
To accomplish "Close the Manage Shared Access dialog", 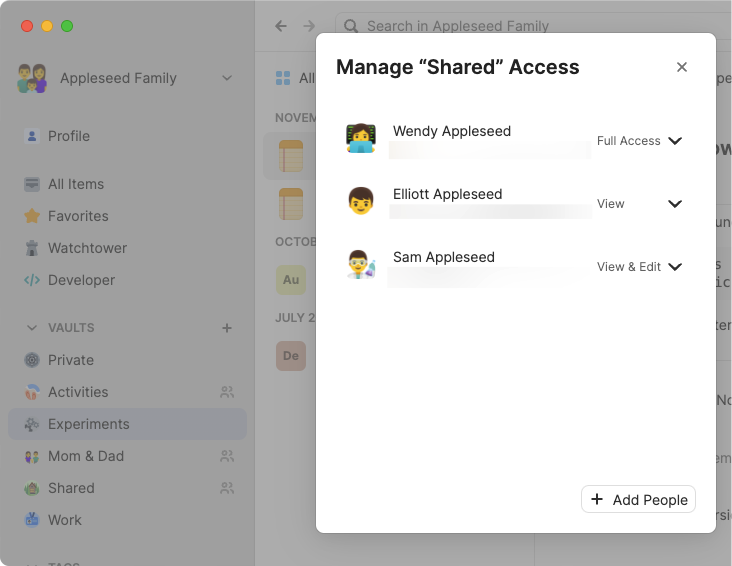I will pos(682,67).
